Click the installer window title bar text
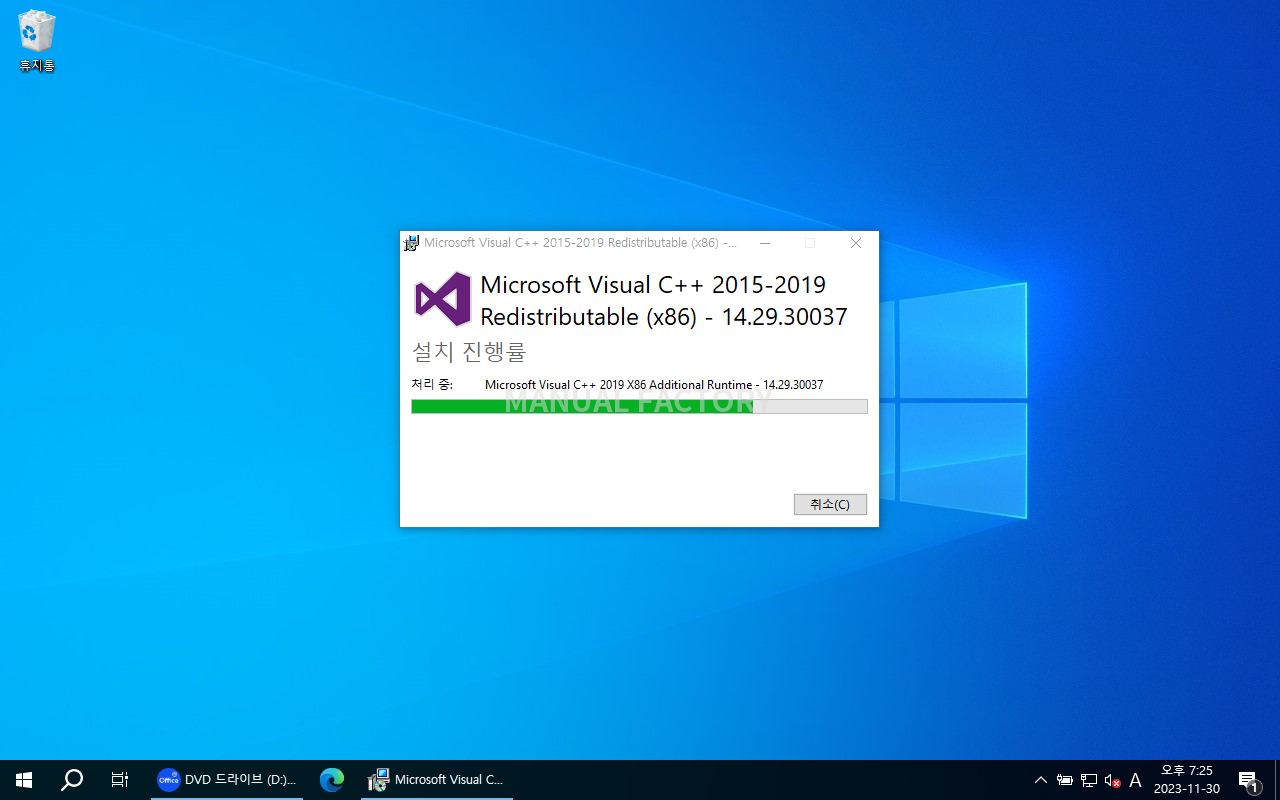 click(x=580, y=243)
